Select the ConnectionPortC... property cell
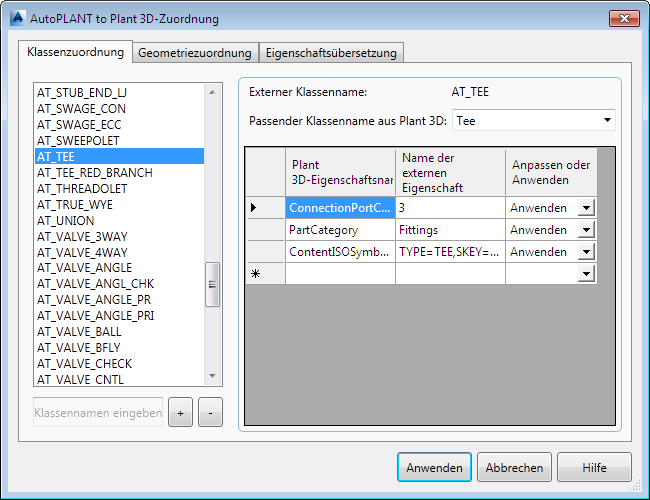 pyautogui.click(x=340, y=208)
